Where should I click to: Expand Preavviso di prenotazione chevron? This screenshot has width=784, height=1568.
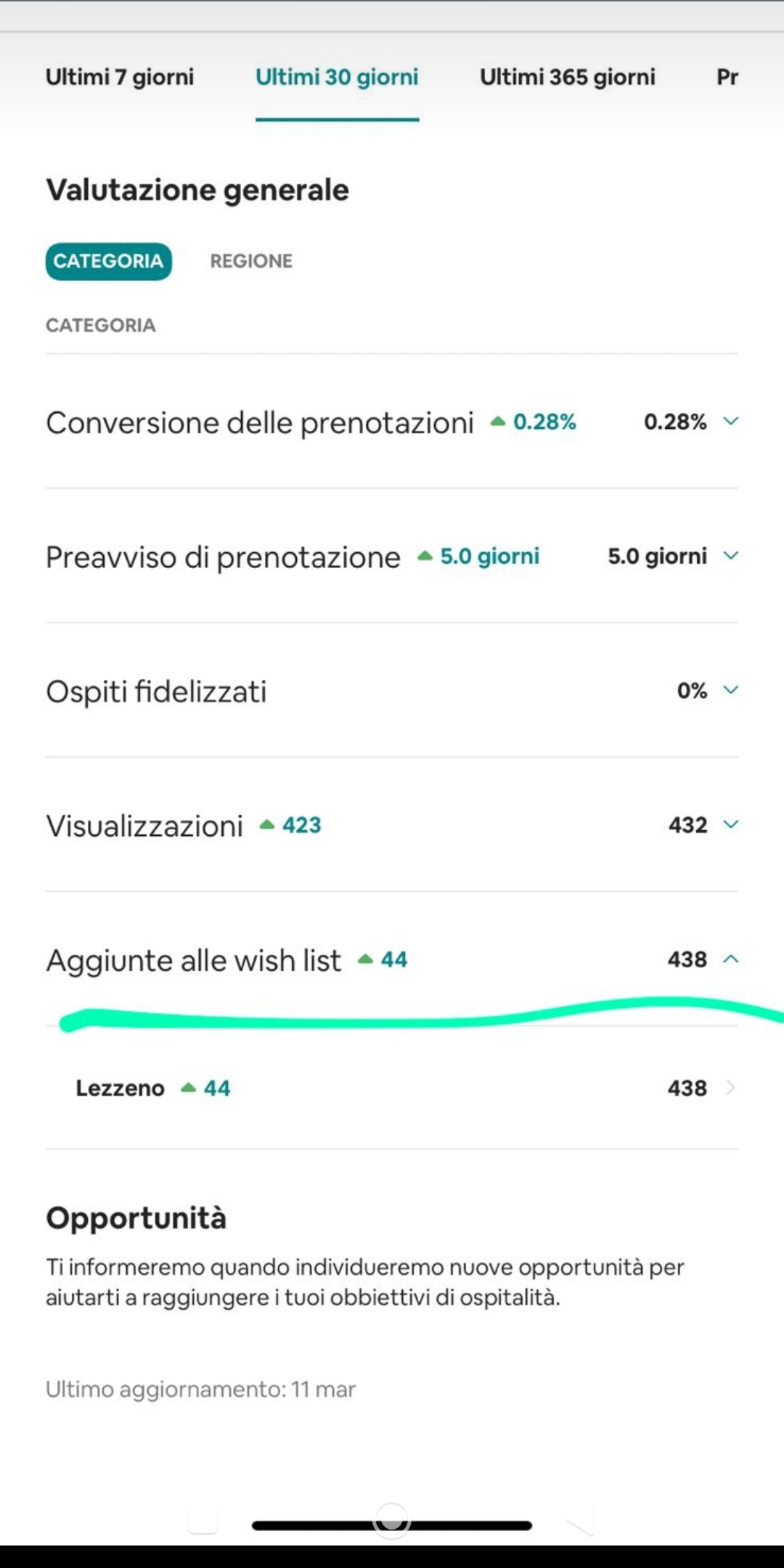(x=731, y=556)
